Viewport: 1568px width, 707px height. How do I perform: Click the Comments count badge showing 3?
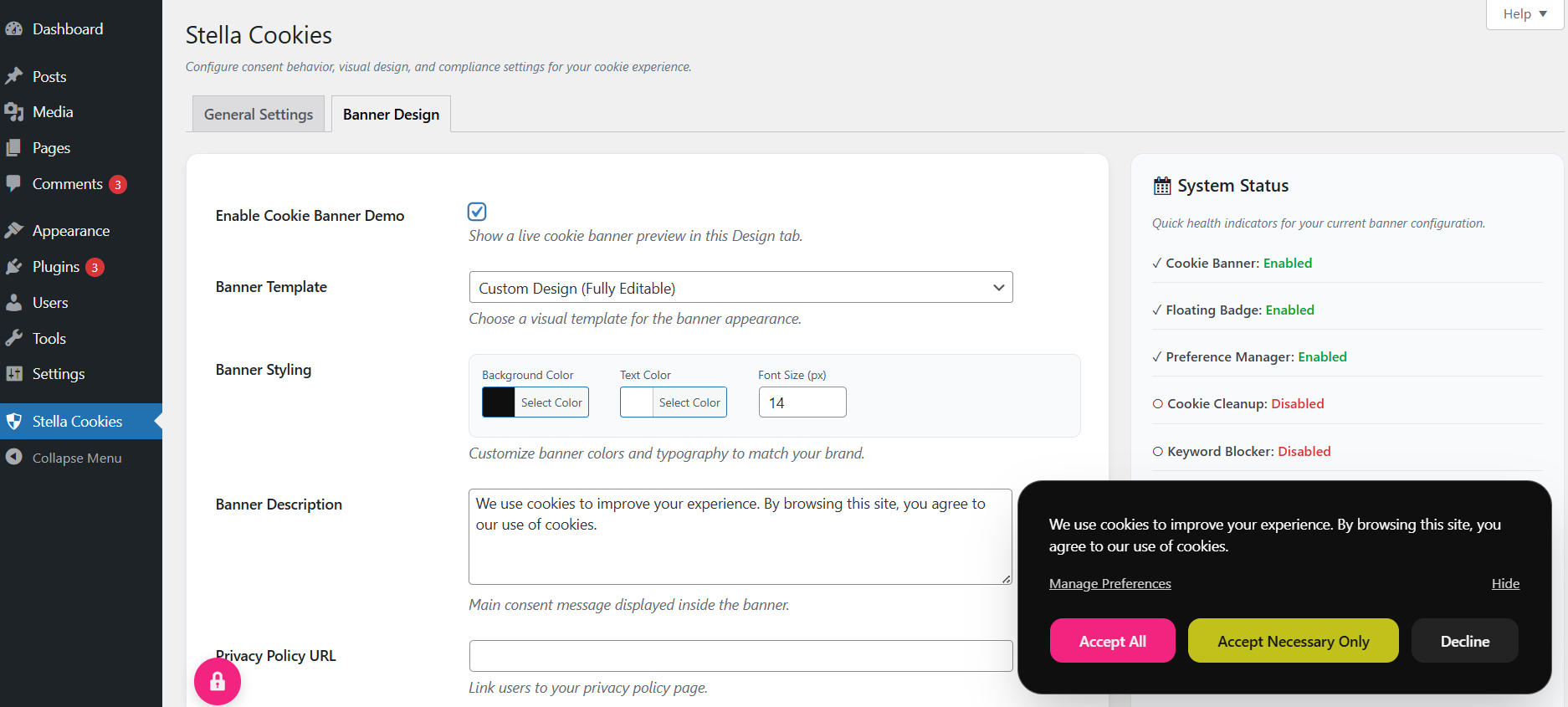pos(118,185)
